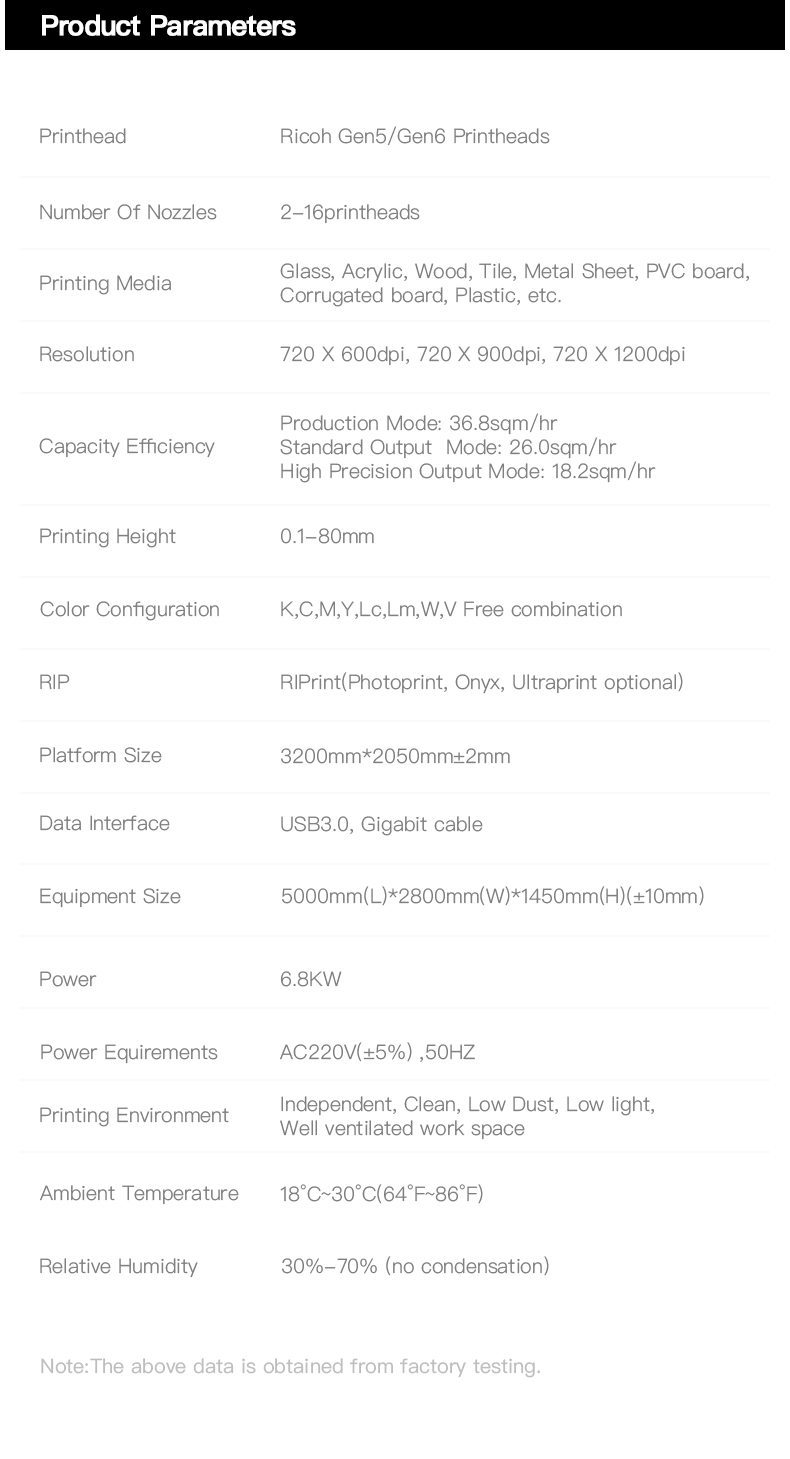Click the Platform Size value 3200mm*2050mm
Screen dimensions: 790x1459
(395, 756)
